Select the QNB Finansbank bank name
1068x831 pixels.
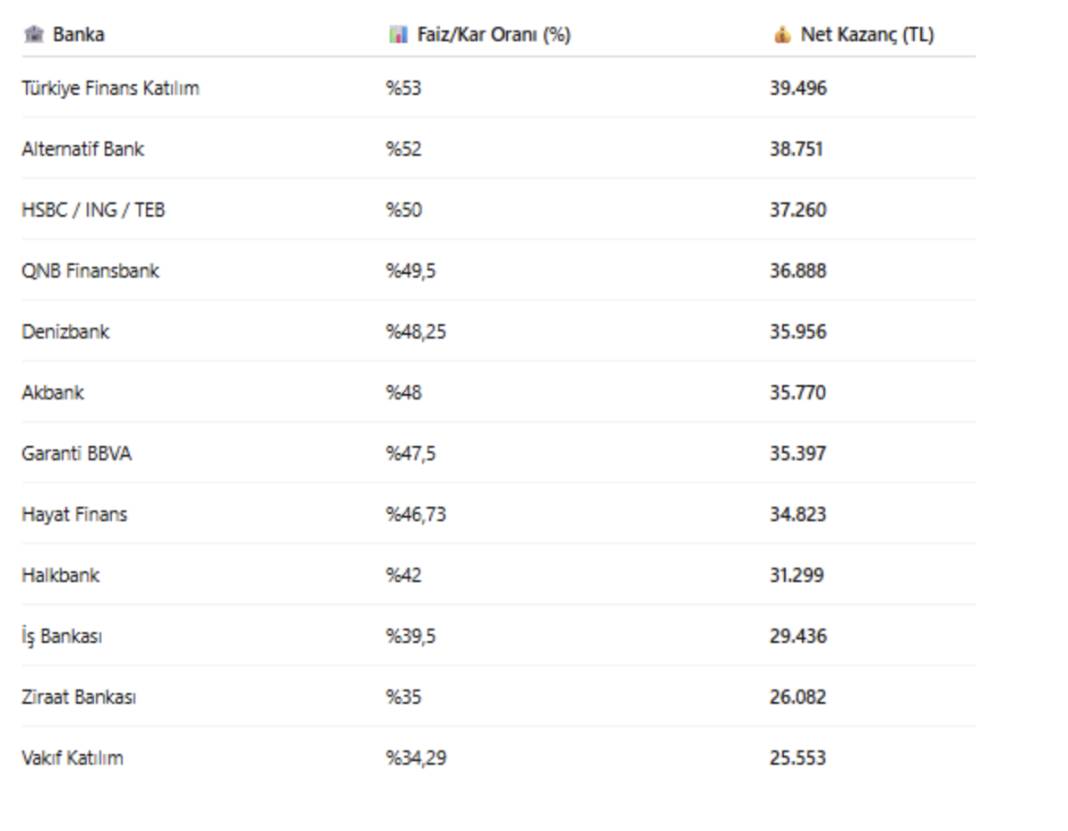(x=90, y=271)
